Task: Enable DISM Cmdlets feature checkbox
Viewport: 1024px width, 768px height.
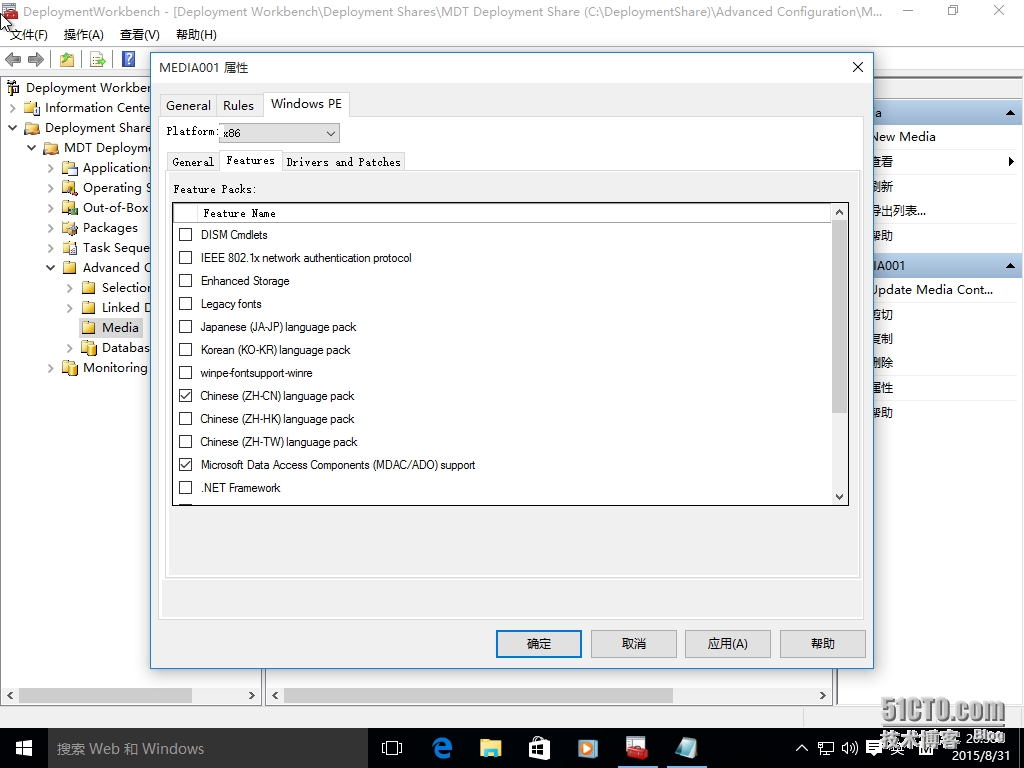Action: (185, 234)
